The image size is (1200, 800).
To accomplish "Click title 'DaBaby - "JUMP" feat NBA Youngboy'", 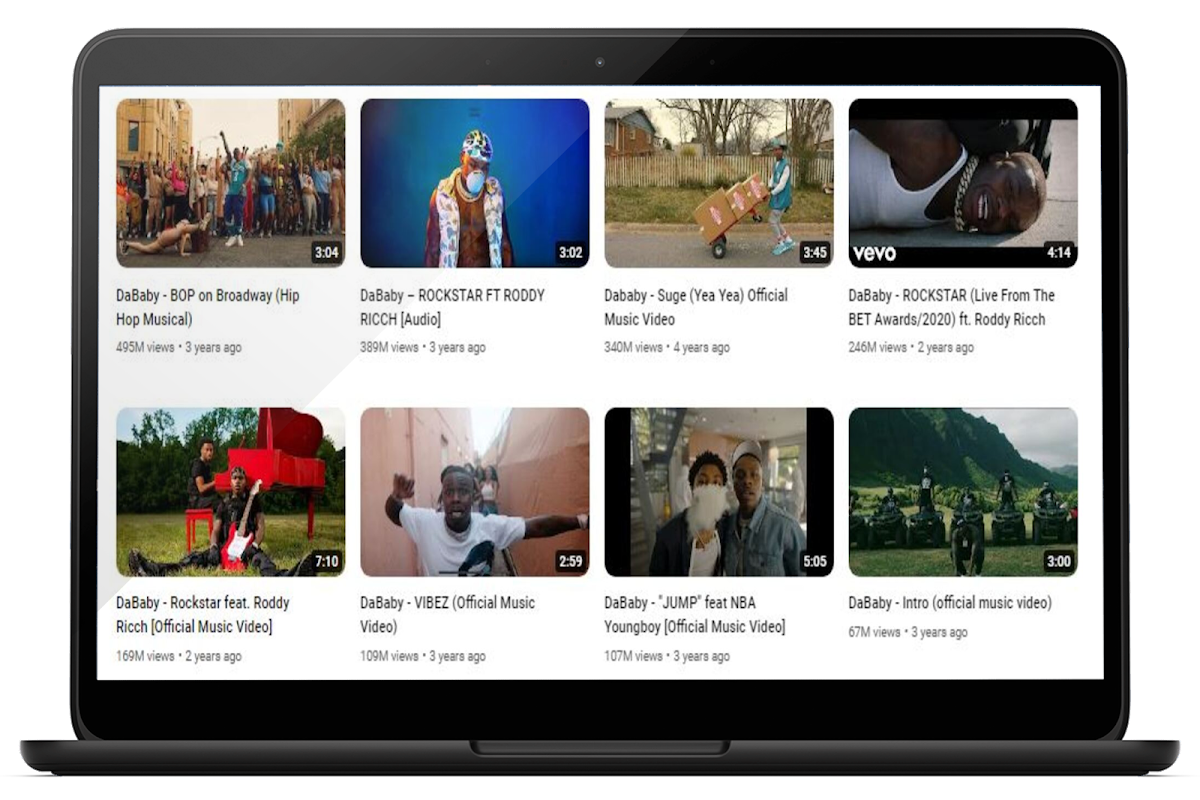I will tap(695, 615).
